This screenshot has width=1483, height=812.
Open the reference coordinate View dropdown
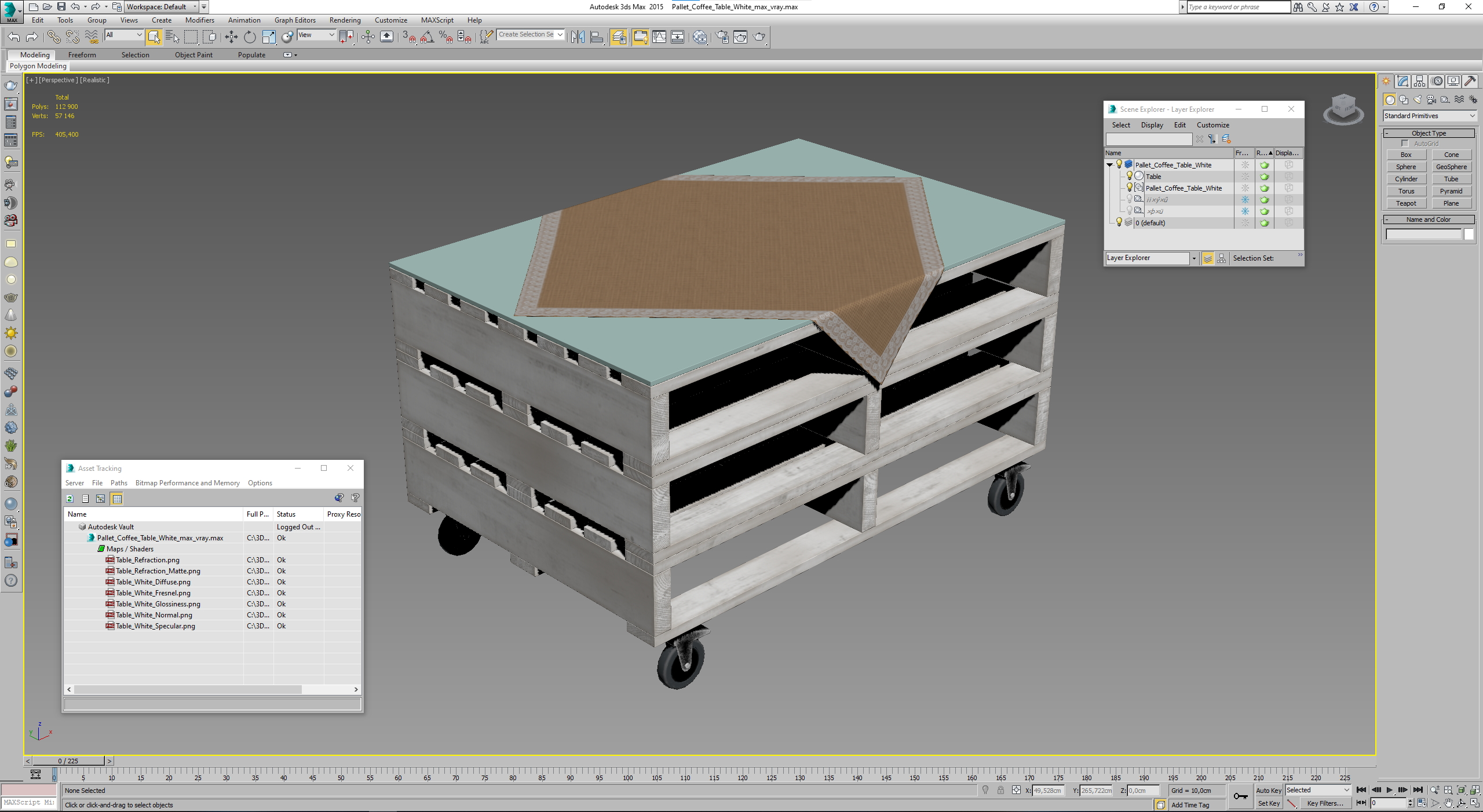pos(316,35)
